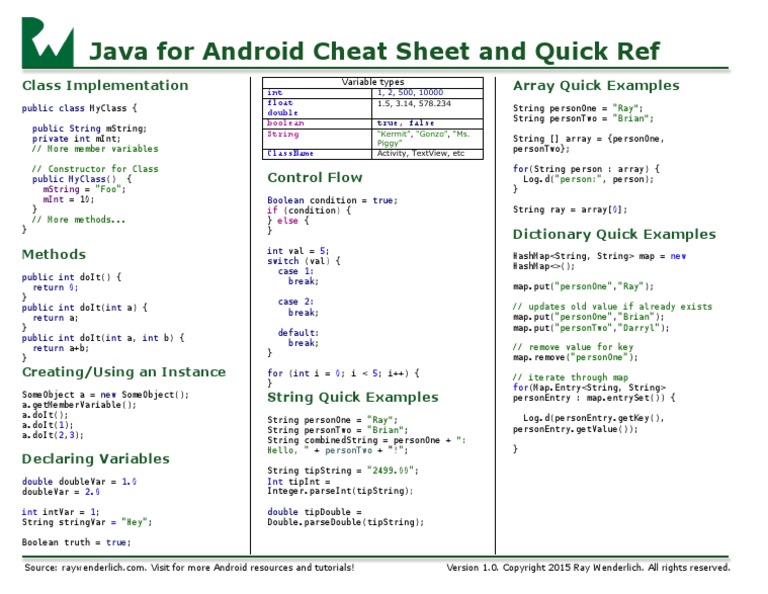Click the '1, 2, 500, 10000' table cell
768x594 pixels.
click(427, 93)
